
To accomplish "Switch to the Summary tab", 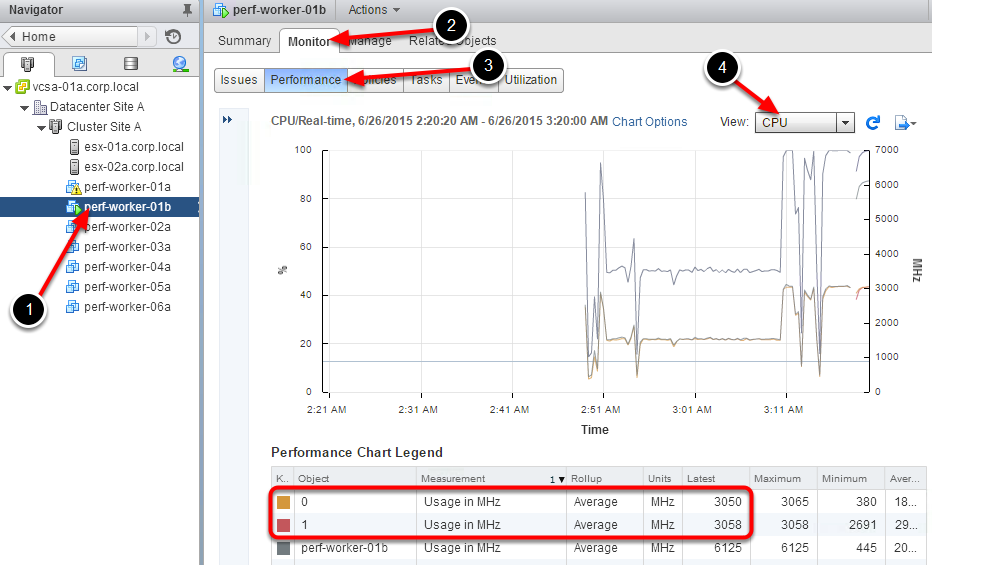I will 244,41.
